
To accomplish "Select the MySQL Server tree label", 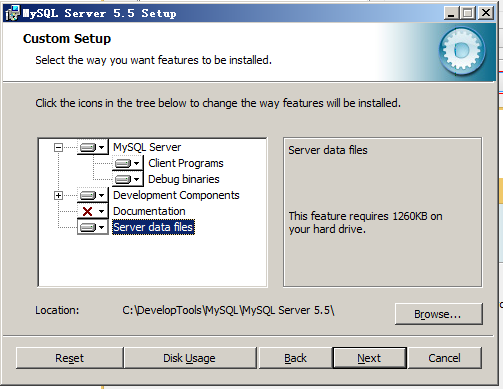I will click(x=147, y=147).
